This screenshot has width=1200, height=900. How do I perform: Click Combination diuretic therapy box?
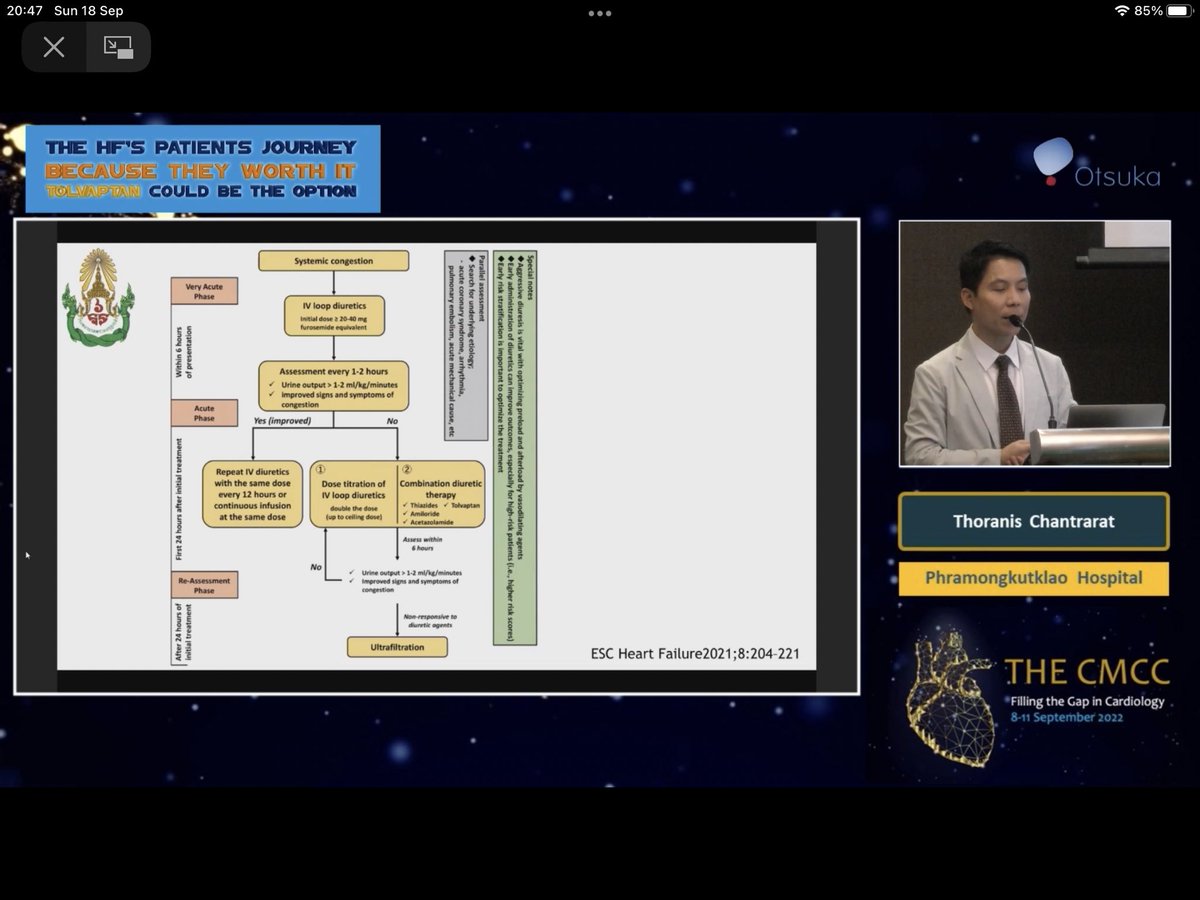(x=441, y=494)
